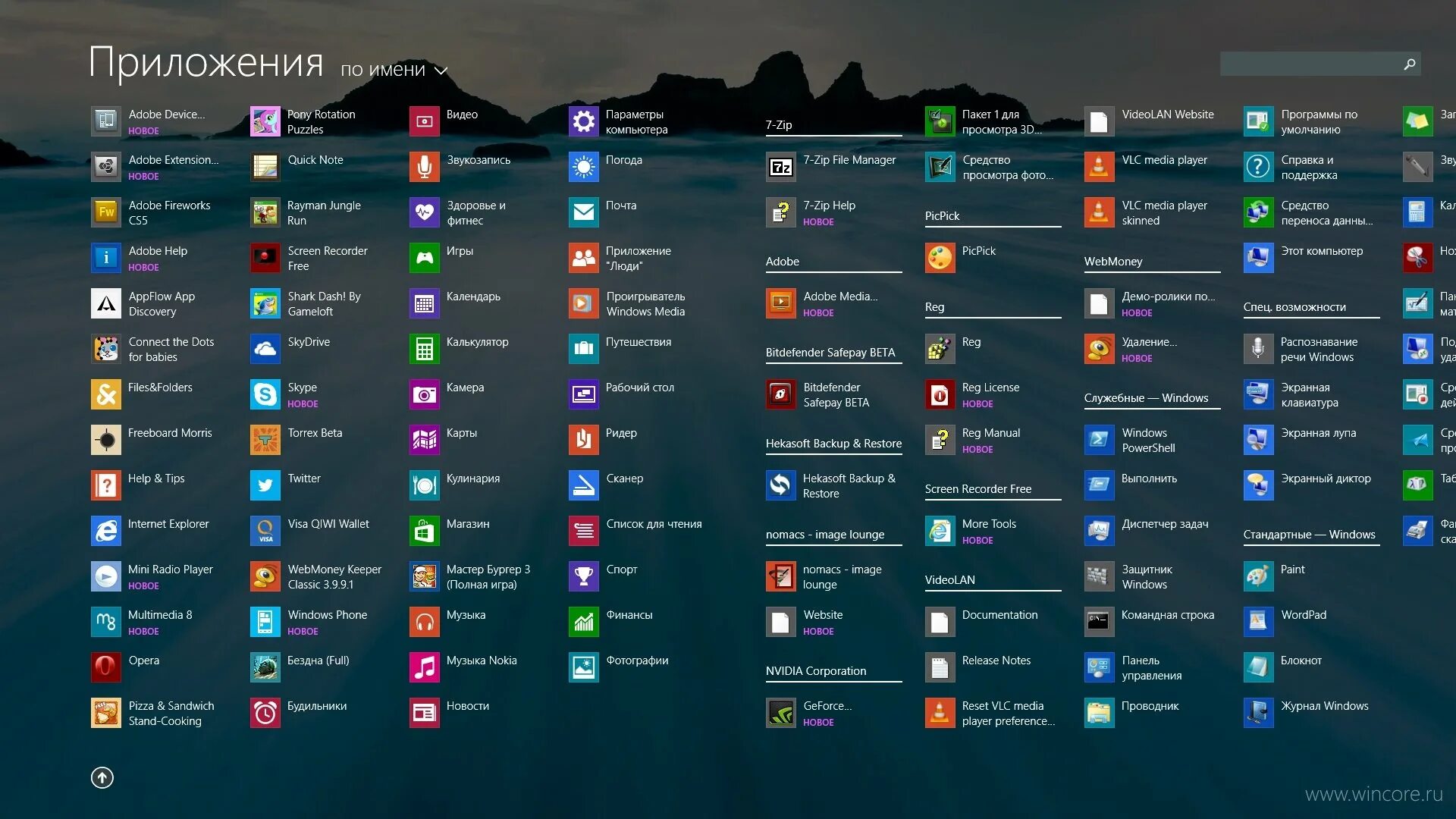The image size is (1456, 819).
Task: Click the 'Release Notes' label
Action: click(x=996, y=661)
